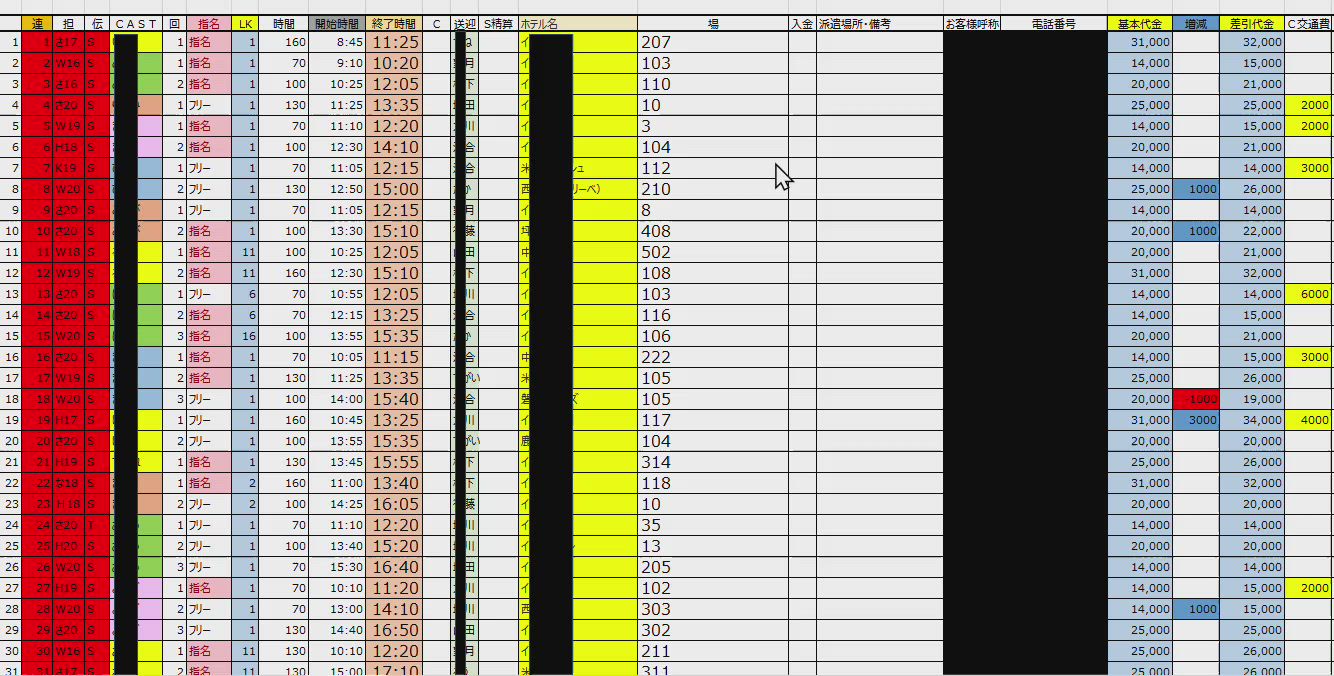Click the C交通費 column header

(1308, 23)
